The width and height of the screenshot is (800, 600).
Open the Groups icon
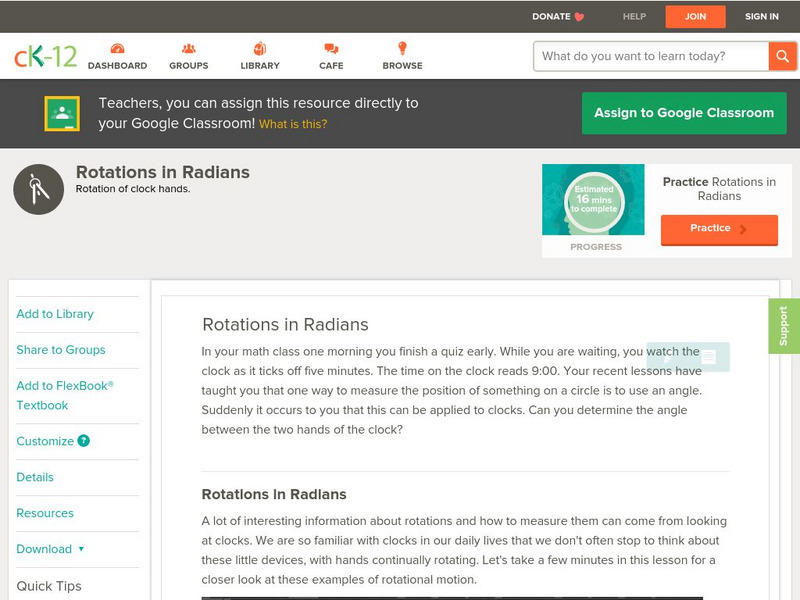[x=188, y=49]
